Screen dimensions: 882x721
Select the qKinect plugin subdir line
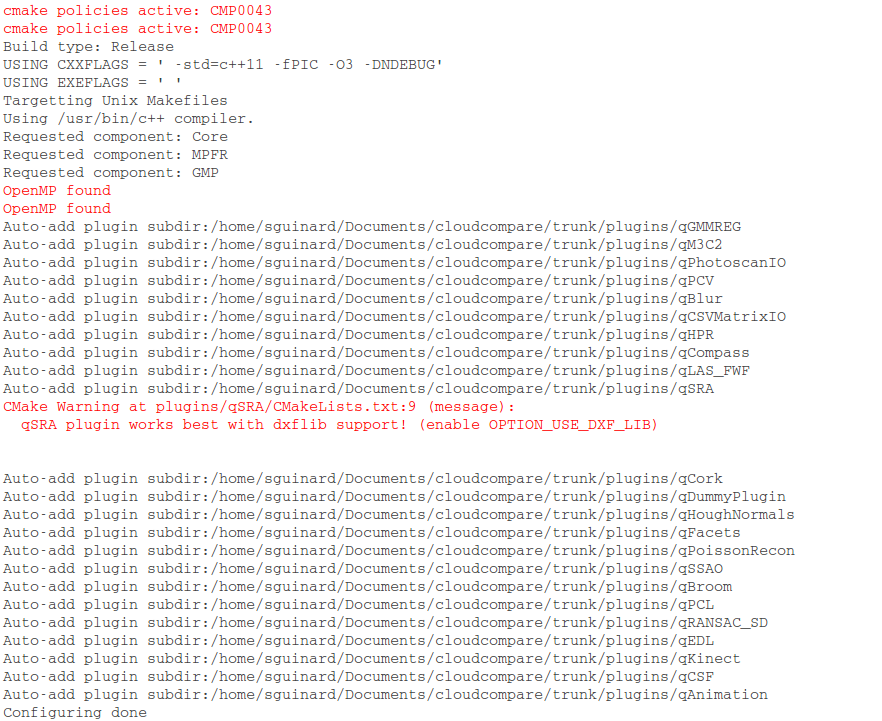coord(372,659)
